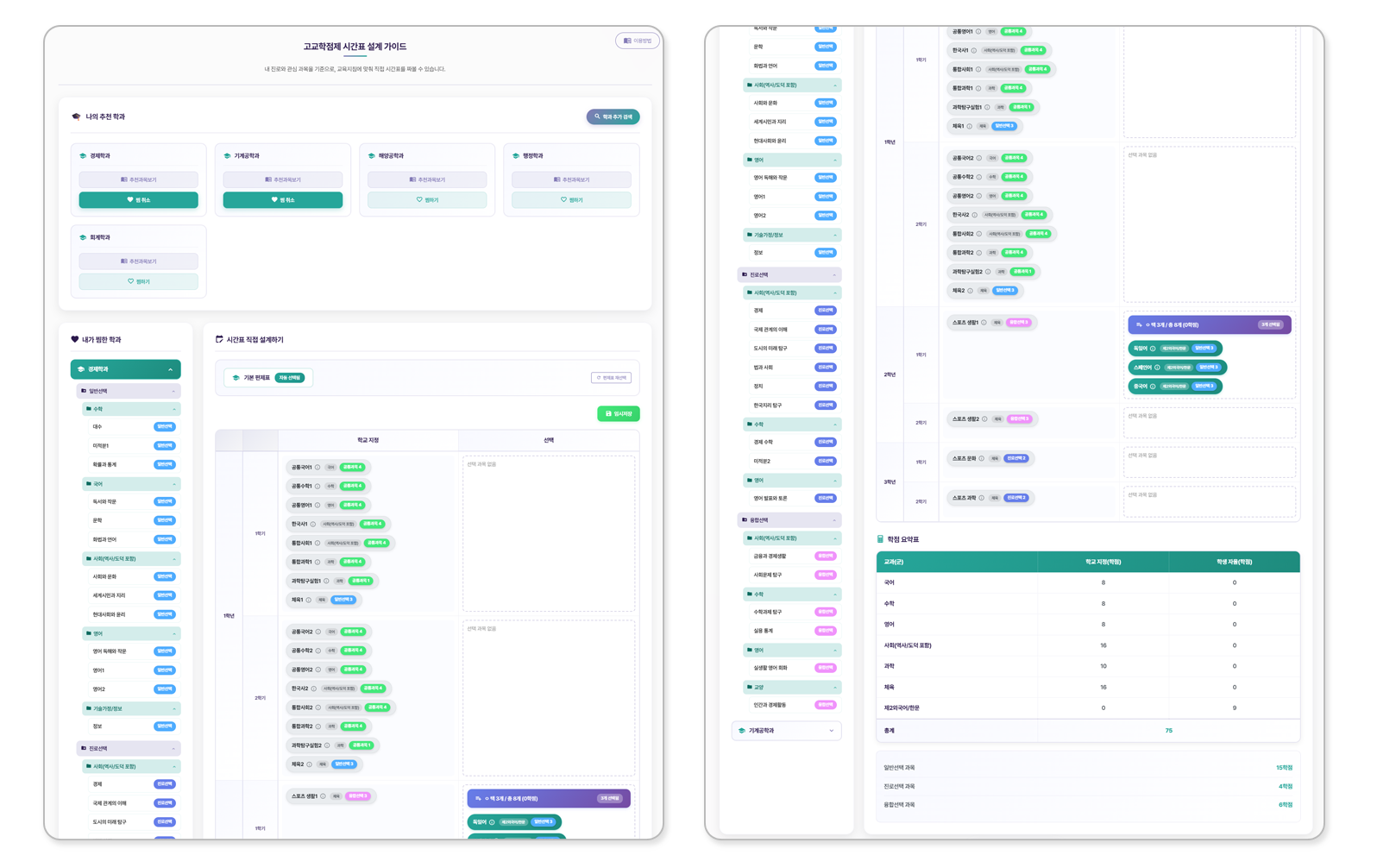Click the info icon beside 스페인어
Viewport: 1377px width, 868px height.
(x=1155, y=368)
